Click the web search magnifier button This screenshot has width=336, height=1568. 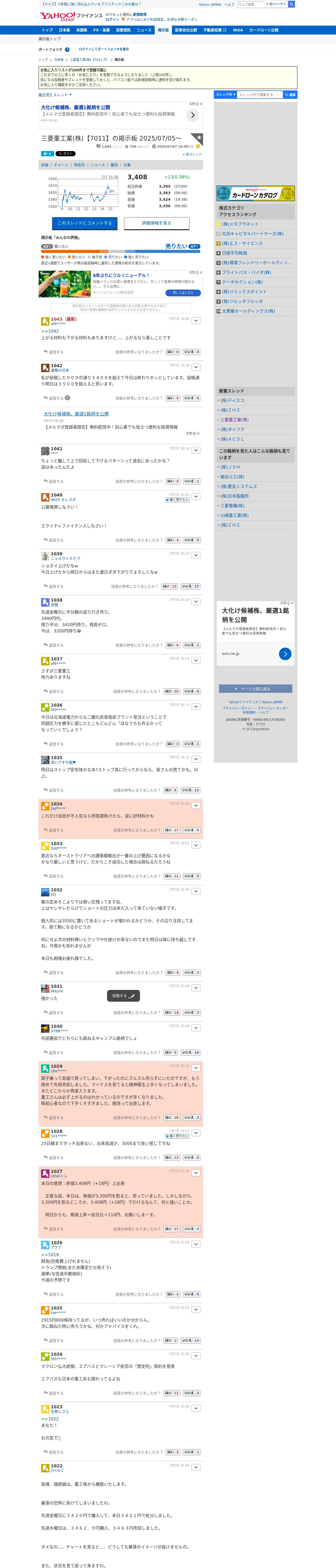click(x=292, y=4)
